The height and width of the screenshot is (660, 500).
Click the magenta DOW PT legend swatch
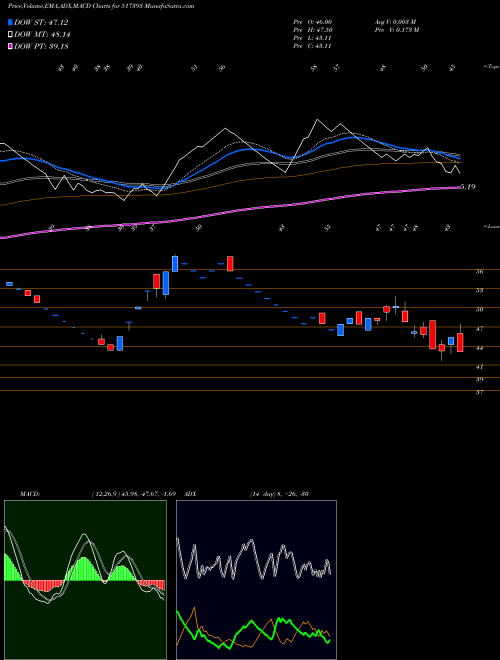point(10,46)
